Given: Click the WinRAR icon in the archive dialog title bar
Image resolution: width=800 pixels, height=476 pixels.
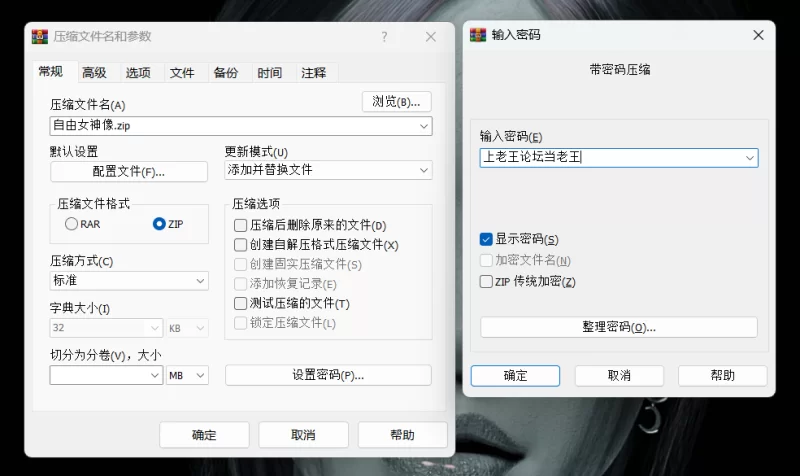Looking at the screenshot, I should (x=40, y=37).
